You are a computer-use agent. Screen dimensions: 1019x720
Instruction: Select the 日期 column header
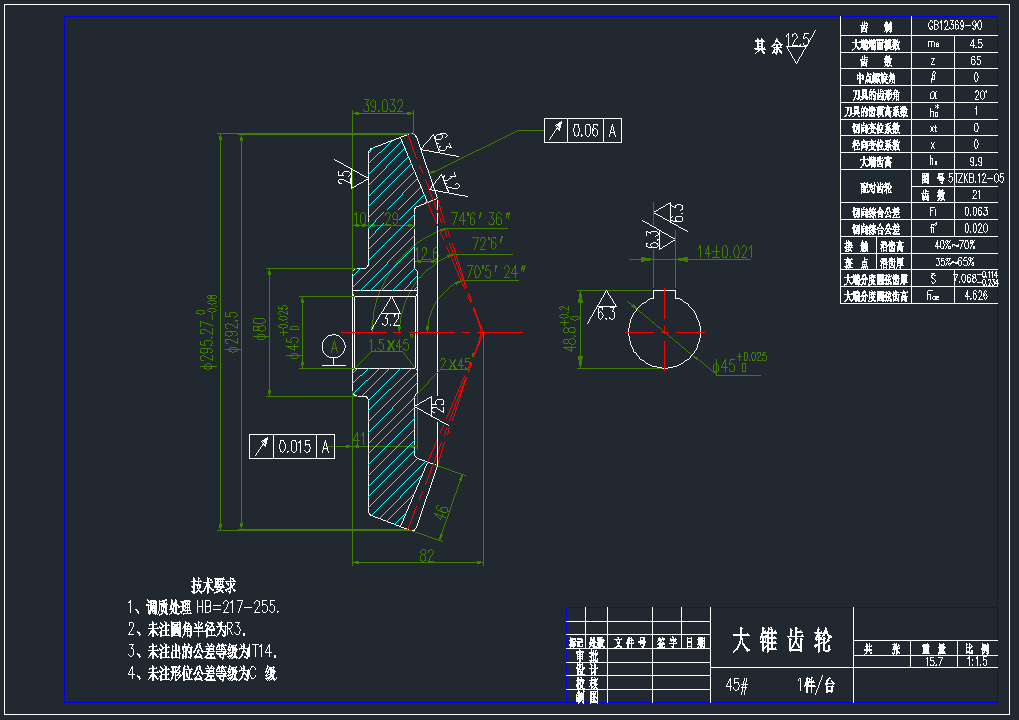coord(696,643)
